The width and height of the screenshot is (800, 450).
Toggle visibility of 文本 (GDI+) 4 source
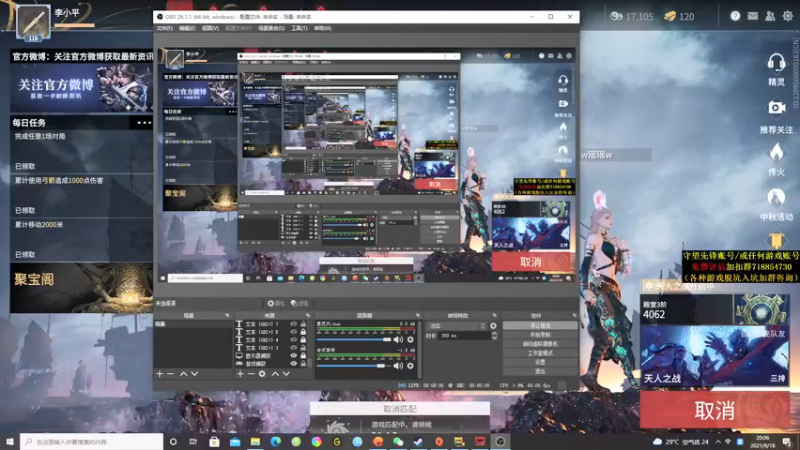click(x=293, y=340)
